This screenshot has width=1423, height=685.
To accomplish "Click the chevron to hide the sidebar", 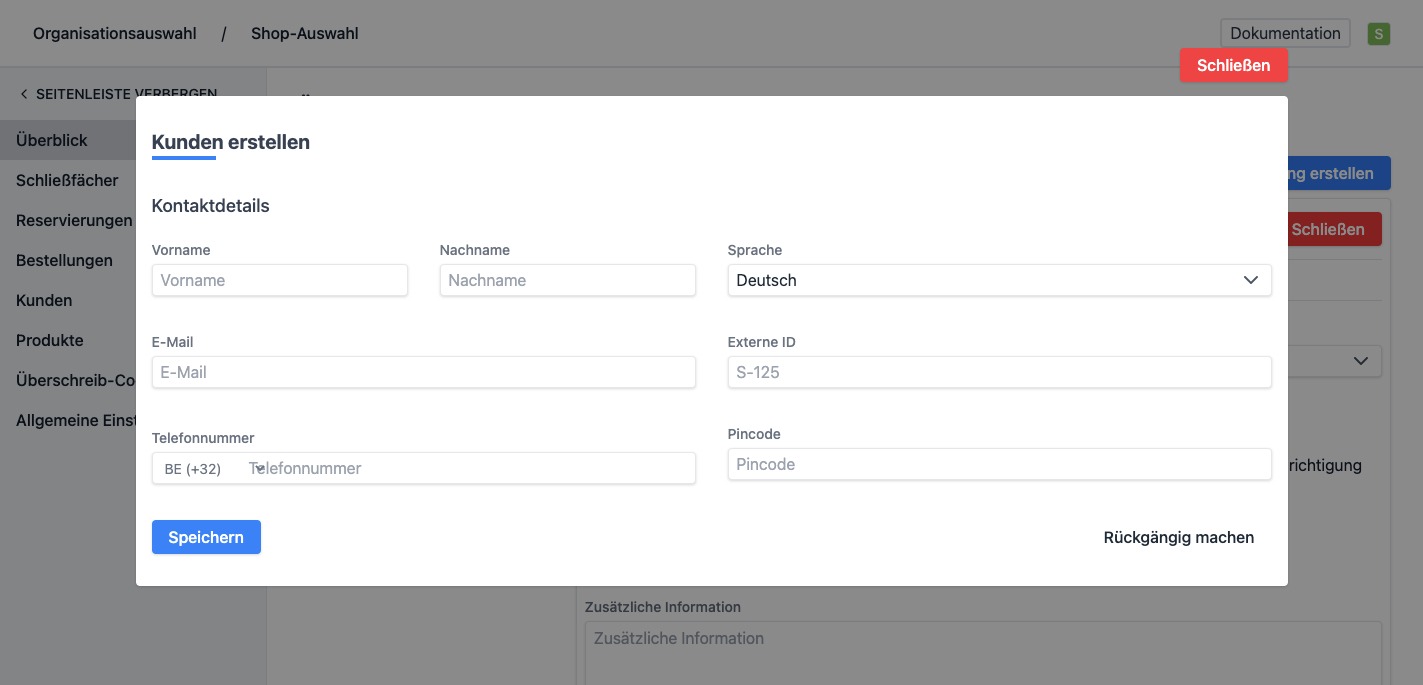I will pyautogui.click(x=24, y=94).
